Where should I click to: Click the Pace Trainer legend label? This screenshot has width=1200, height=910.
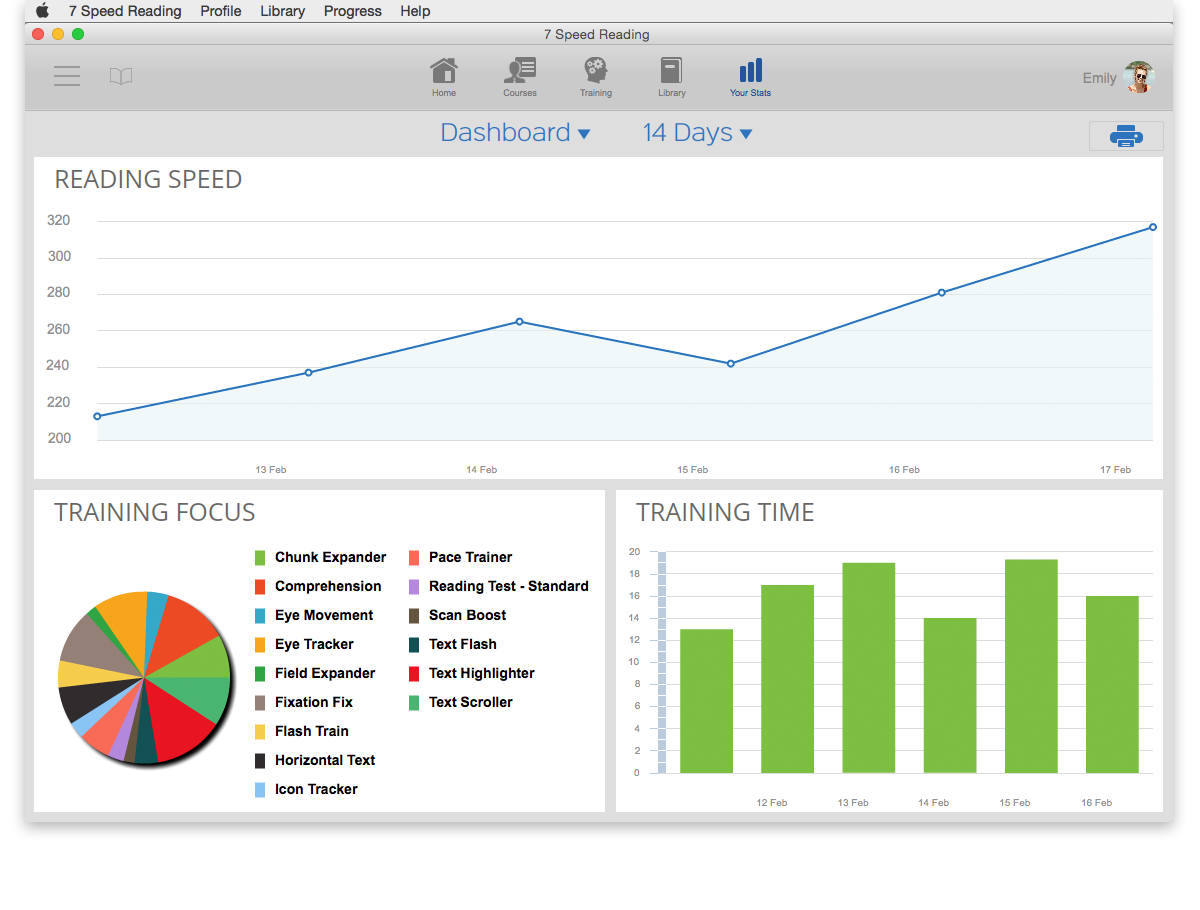(x=470, y=558)
